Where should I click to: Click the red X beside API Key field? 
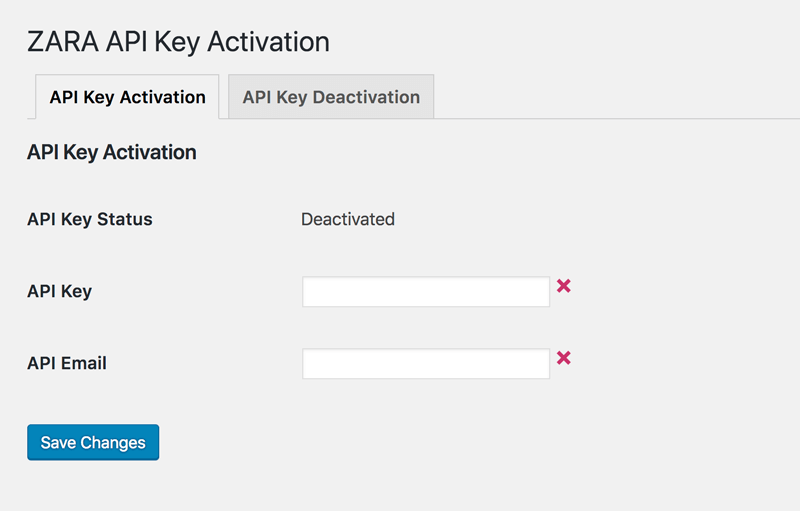(x=564, y=286)
